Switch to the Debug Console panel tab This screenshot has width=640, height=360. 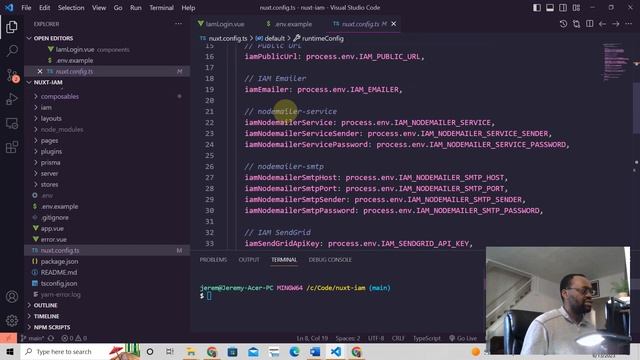tap(330, 260)
